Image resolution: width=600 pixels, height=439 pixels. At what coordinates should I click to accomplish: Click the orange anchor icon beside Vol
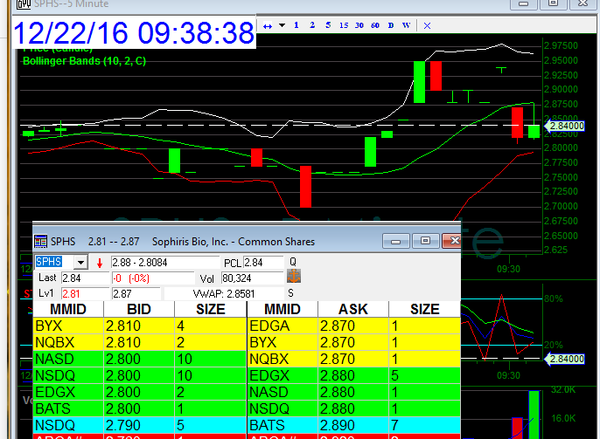pos(294,277)
